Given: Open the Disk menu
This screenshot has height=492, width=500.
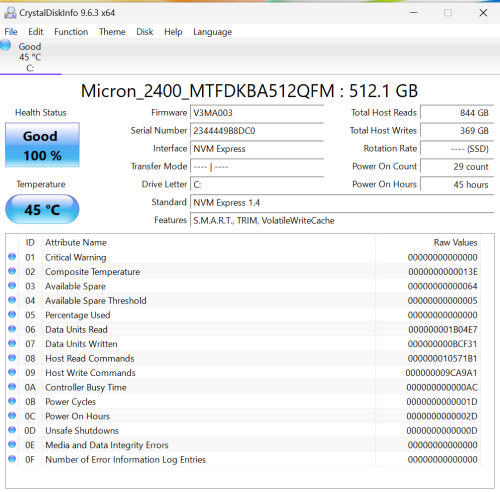Looking at the screenshot, I should pos(145,32).
